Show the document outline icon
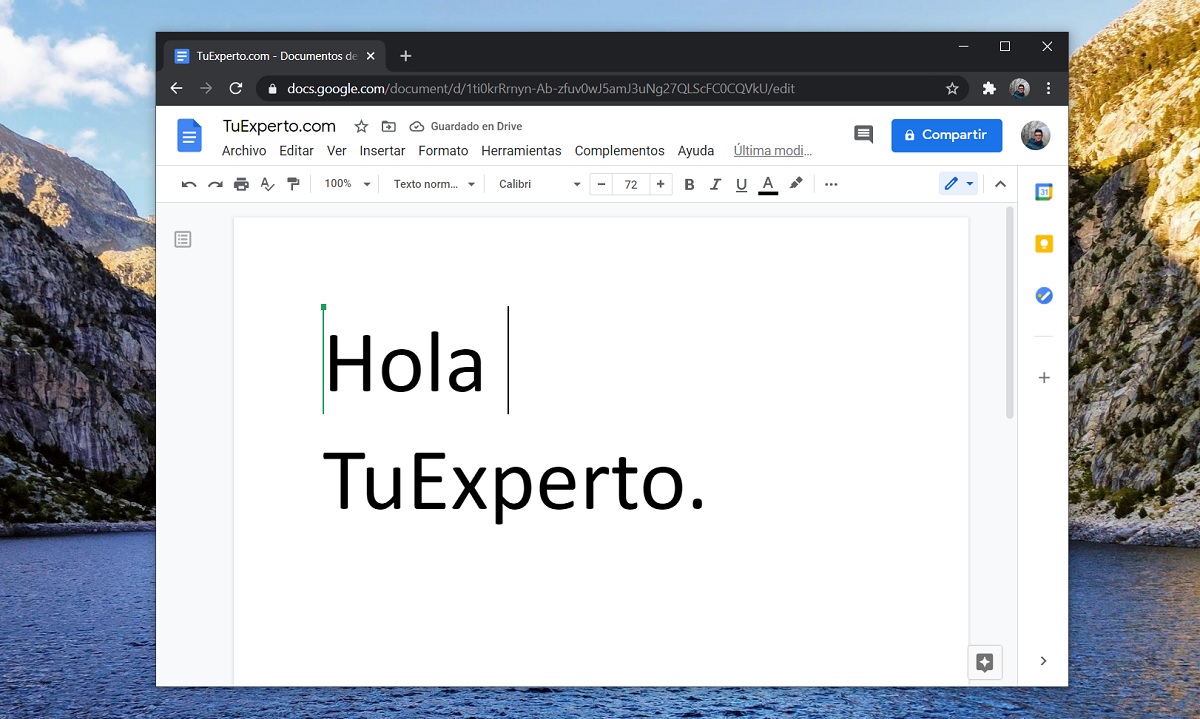Image resolution: width=1200 pixels, height=719 pixels. click(x=182, y=239)
